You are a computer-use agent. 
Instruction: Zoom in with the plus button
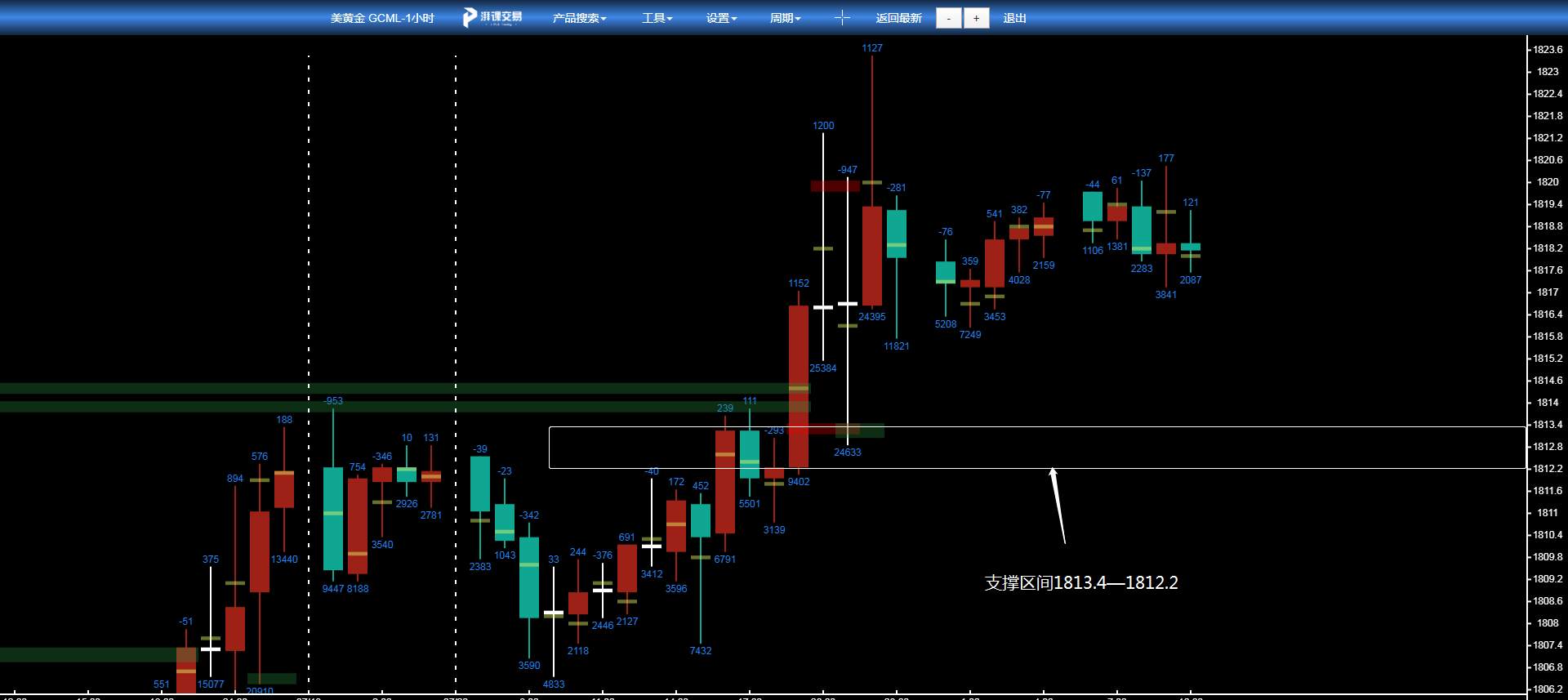(976, 18)
